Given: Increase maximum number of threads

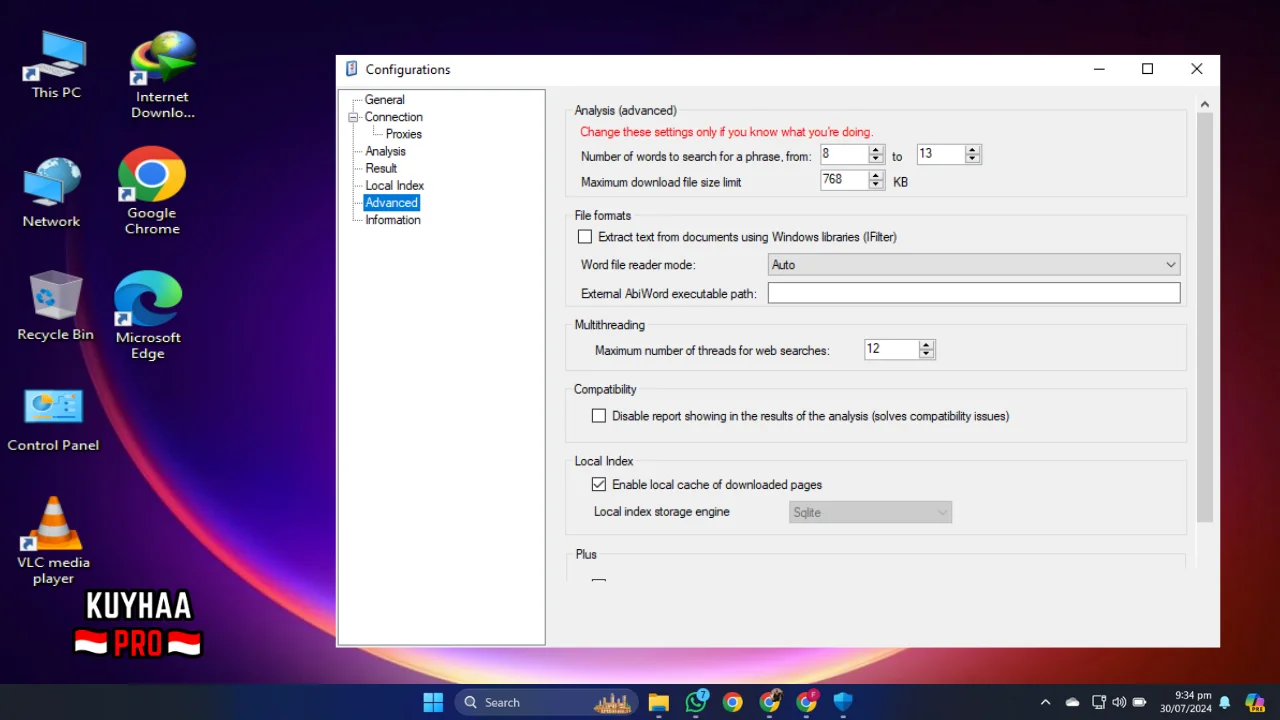Looking at the screenshot, I should click(927, 345).
